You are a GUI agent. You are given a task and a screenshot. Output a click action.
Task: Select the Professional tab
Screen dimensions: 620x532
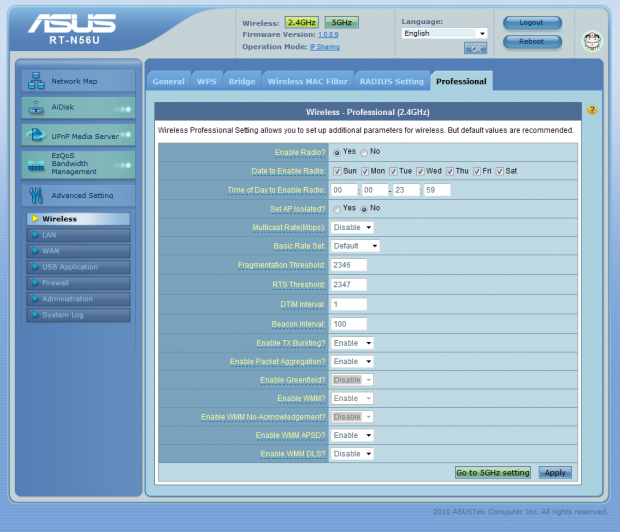(x=461, y=81)
